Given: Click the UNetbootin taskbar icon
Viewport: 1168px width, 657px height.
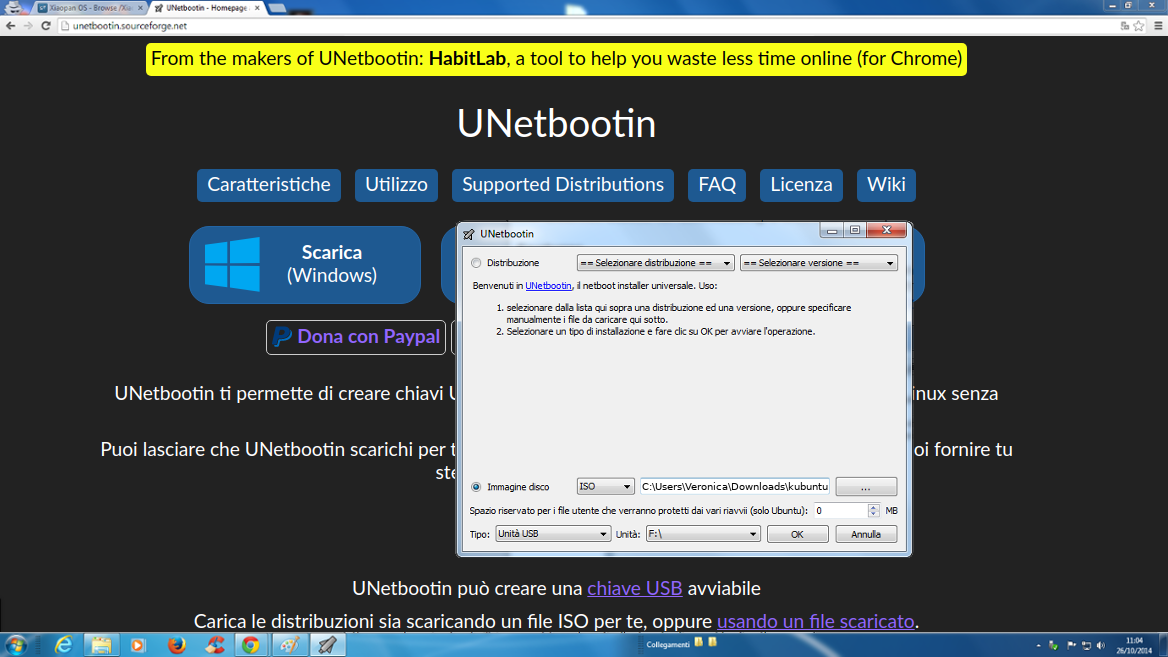Looking at the screenshot, I should 327,645.
